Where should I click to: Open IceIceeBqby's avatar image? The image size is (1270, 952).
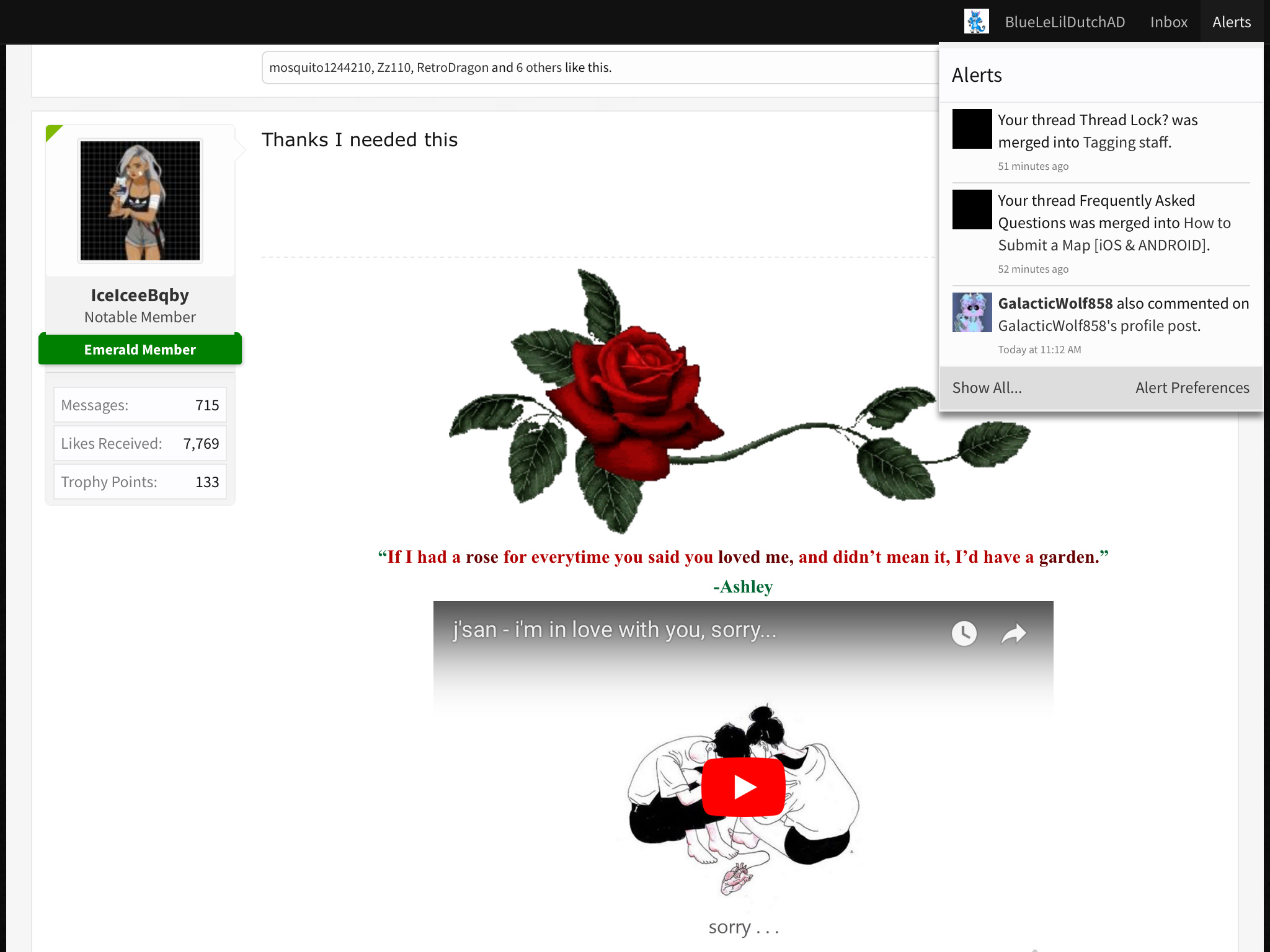(140, 201)
